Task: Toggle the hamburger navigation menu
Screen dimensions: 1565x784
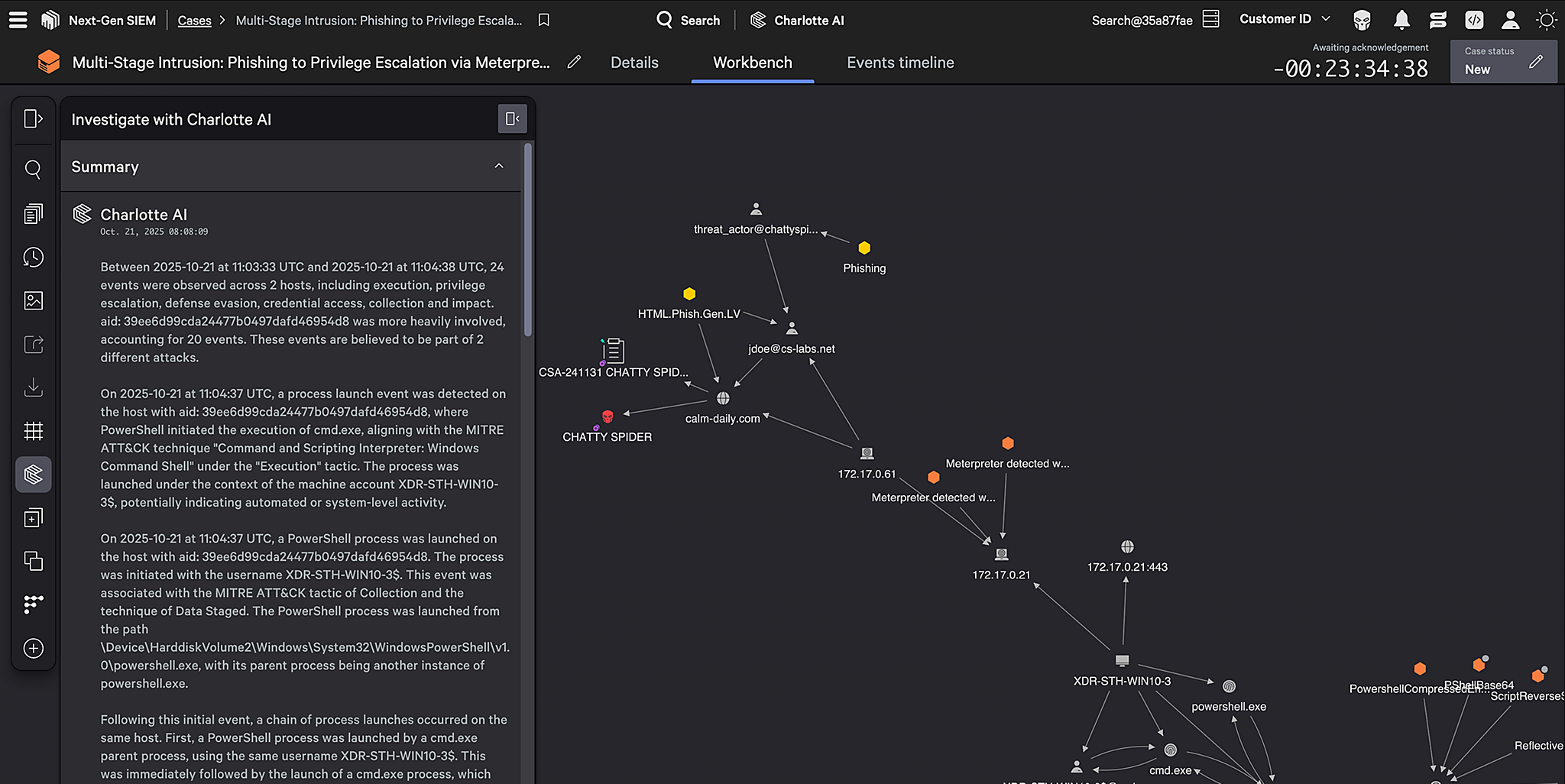Action: pyautogui.click(x=18, y=20)
